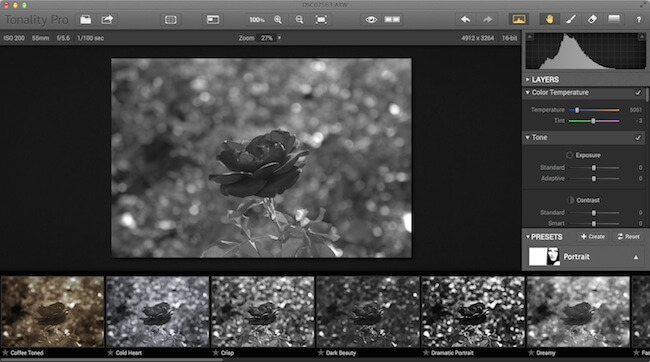Redo the last edit
Image resolution: width=650 pixels, height=362 pixels.
487,19
